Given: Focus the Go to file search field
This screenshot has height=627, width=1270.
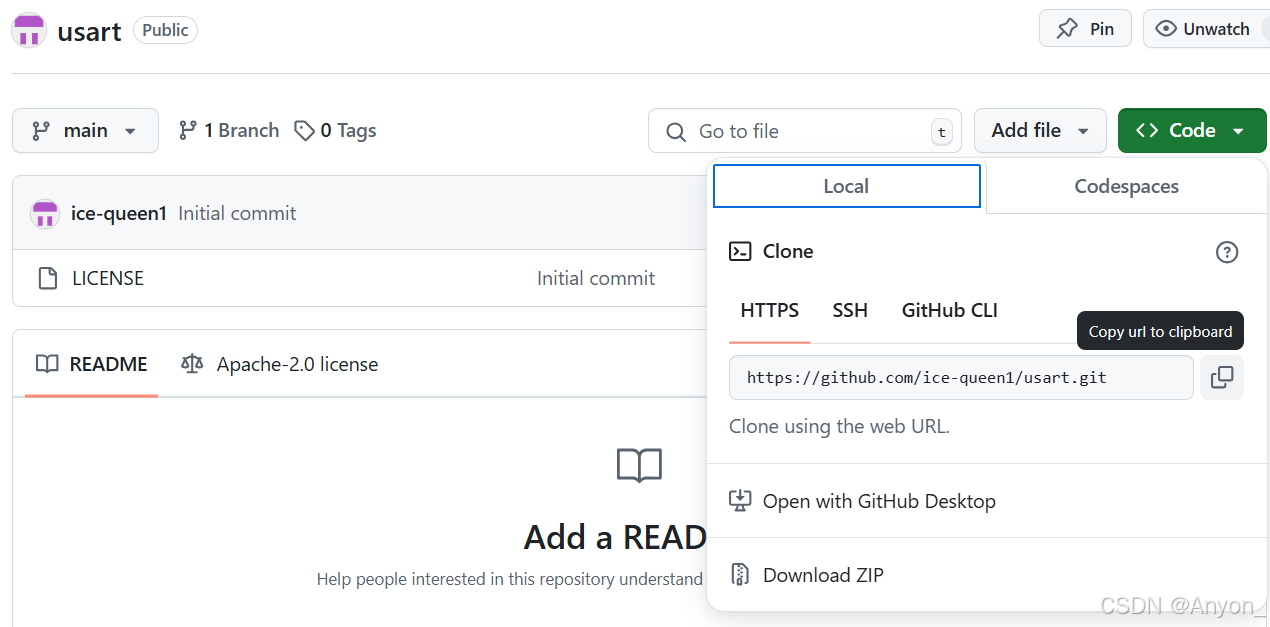Looking at the screenshot, I should click(x=805, y=131).
